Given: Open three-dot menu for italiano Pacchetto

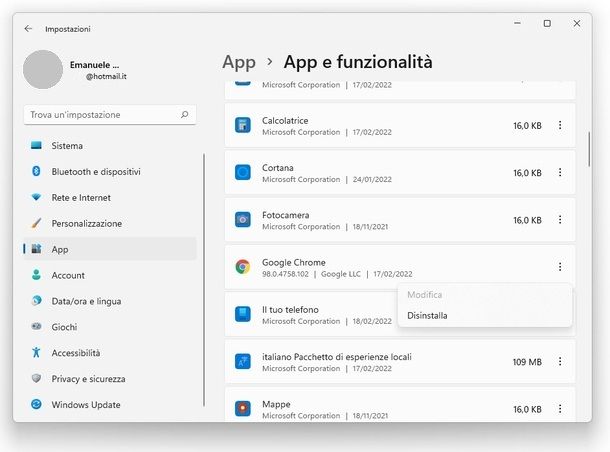Looking at the screenshot, I should [x=560, y=361].
